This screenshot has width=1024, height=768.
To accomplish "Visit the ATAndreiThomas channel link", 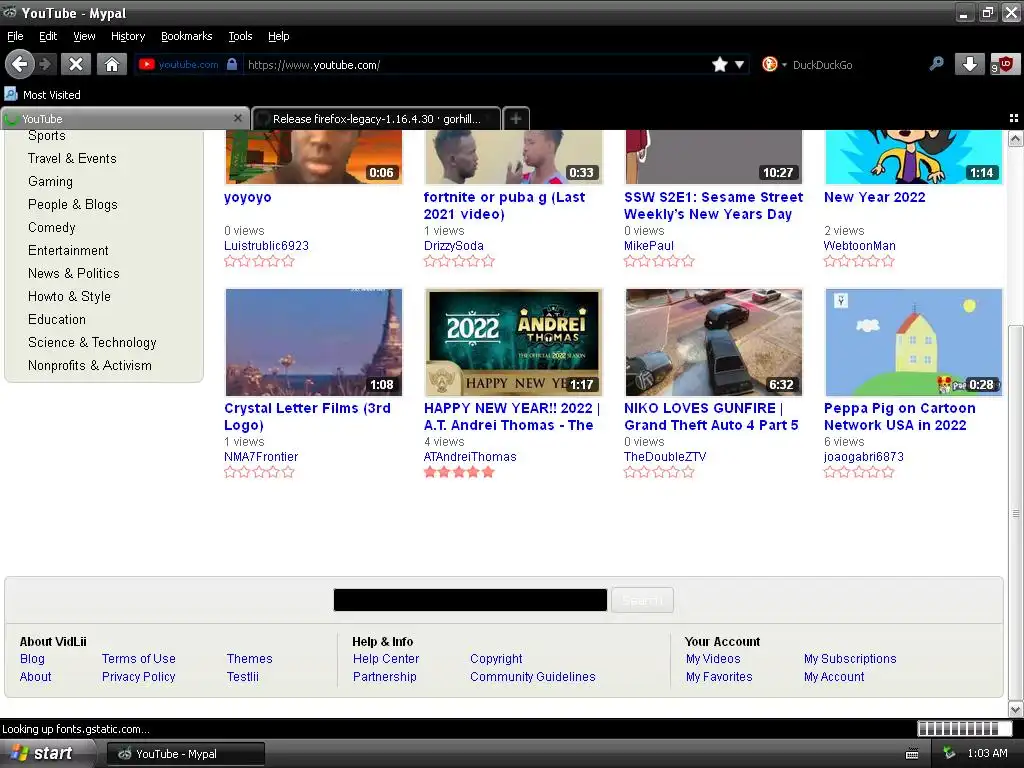I will [470, 456].
